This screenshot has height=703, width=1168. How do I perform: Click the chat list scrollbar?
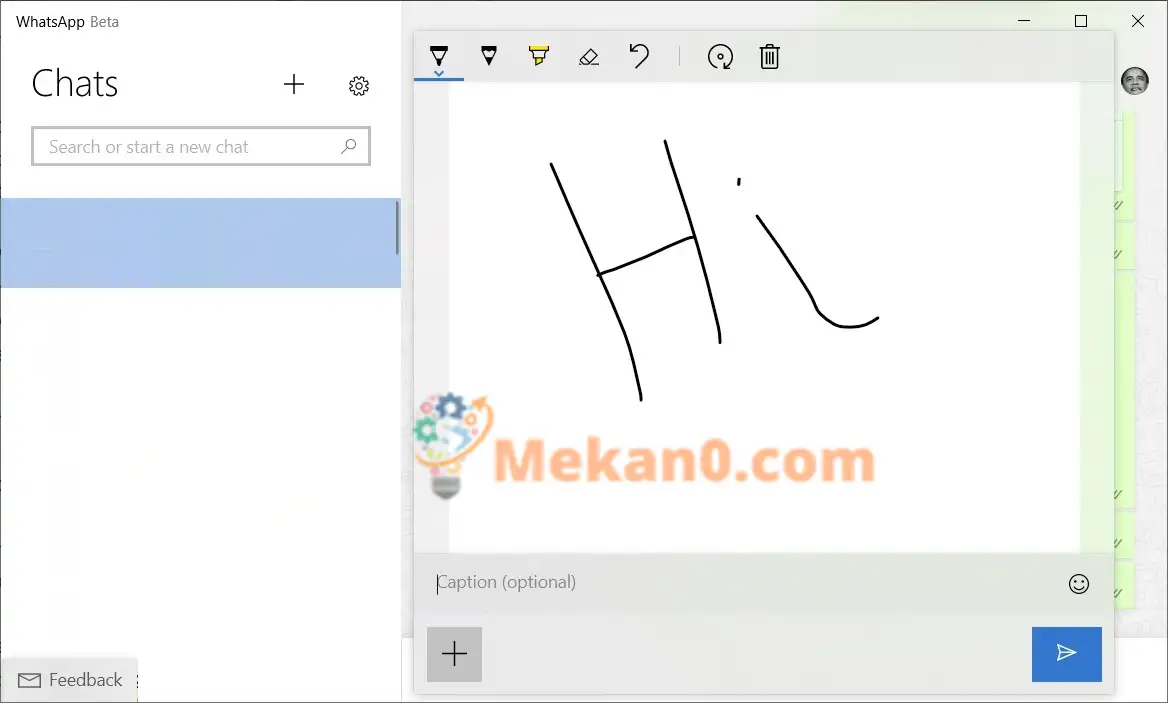(x=397, y=228)
